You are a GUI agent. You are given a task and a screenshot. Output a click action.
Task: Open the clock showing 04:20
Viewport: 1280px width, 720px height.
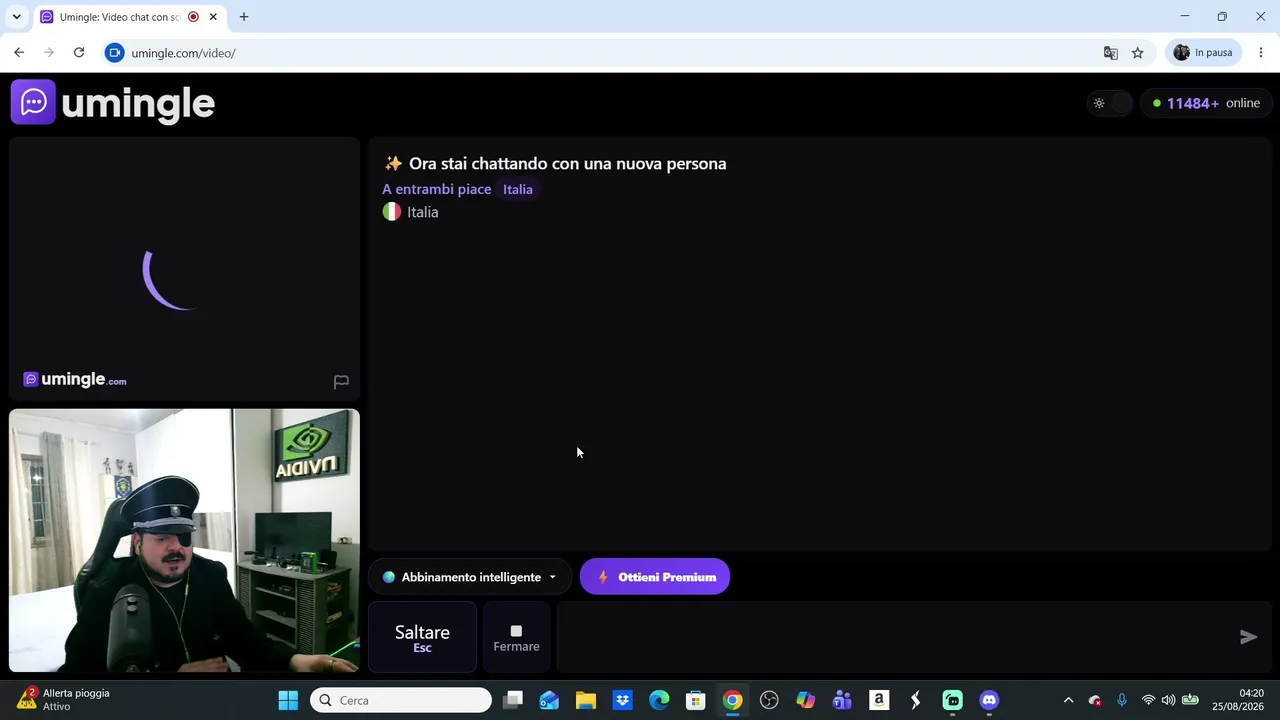point(1238,700)
